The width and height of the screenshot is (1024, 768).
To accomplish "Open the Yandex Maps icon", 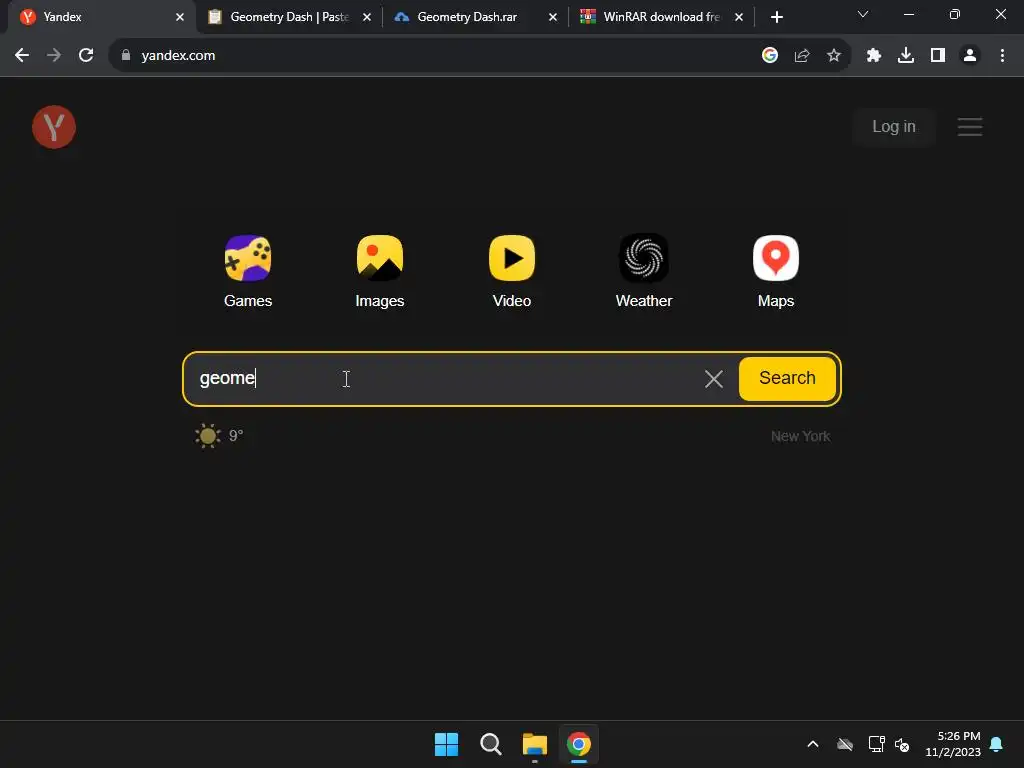I will point(776,258).
